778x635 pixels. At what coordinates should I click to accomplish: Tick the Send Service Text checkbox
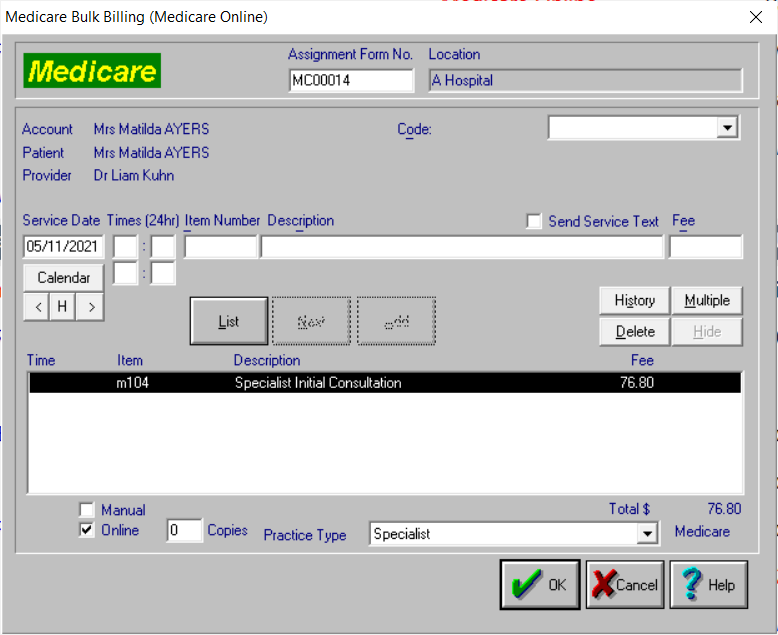[x=534, y=221]
